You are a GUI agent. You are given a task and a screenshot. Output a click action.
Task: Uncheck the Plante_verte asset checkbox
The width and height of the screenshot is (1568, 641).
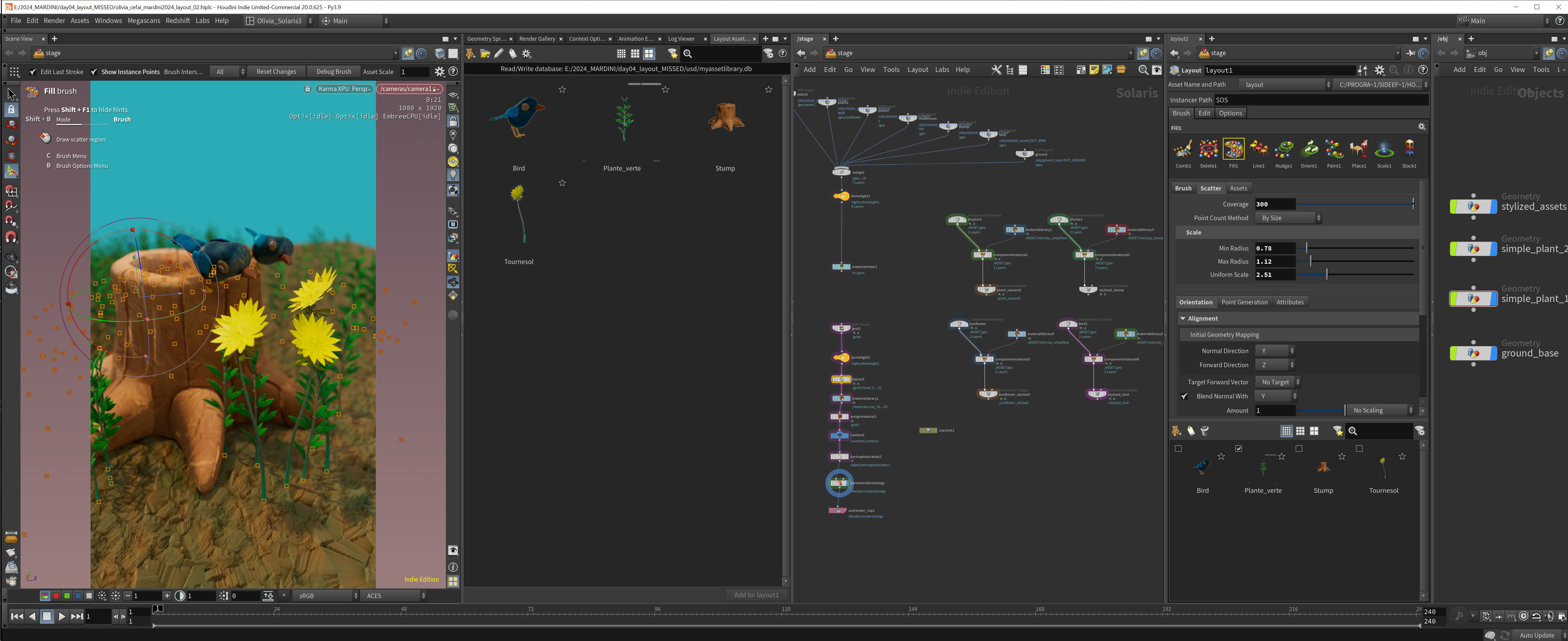pyautogui.click(x=1238, y=449)
